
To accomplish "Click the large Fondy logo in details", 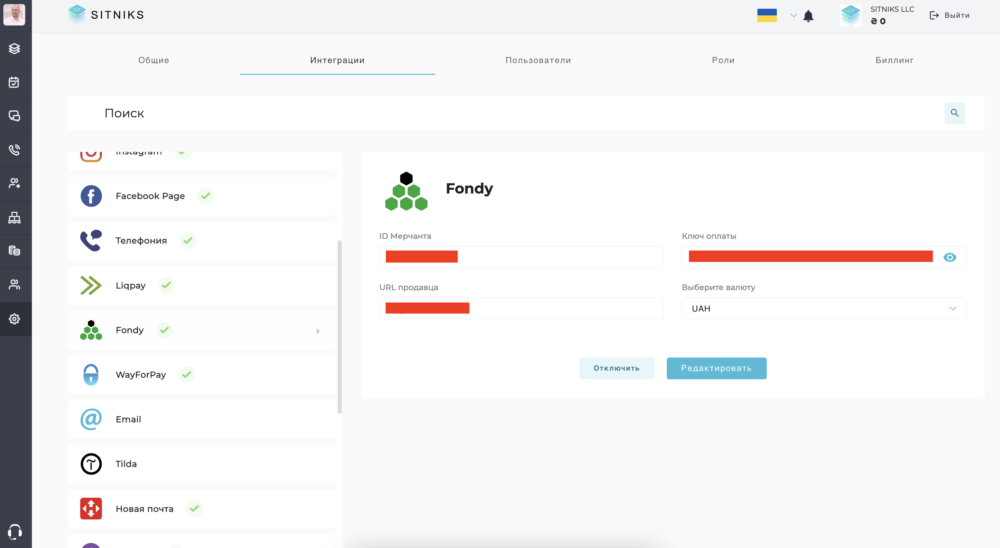I will (x=406, y=191).
